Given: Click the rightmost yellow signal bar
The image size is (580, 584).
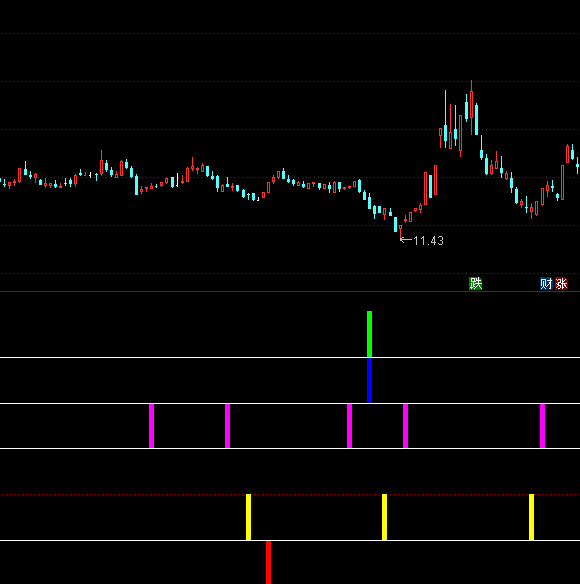Looking at the screenshot, I should pyautogui.click(x=532, y=517).
